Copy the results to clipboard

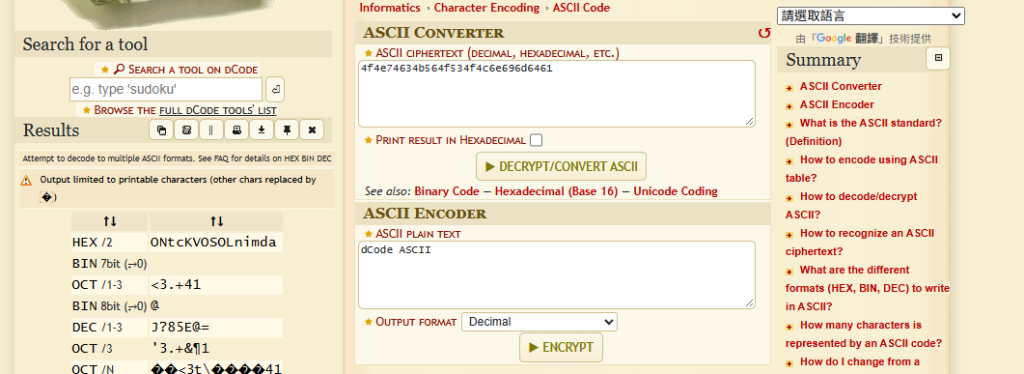(161, 130)
